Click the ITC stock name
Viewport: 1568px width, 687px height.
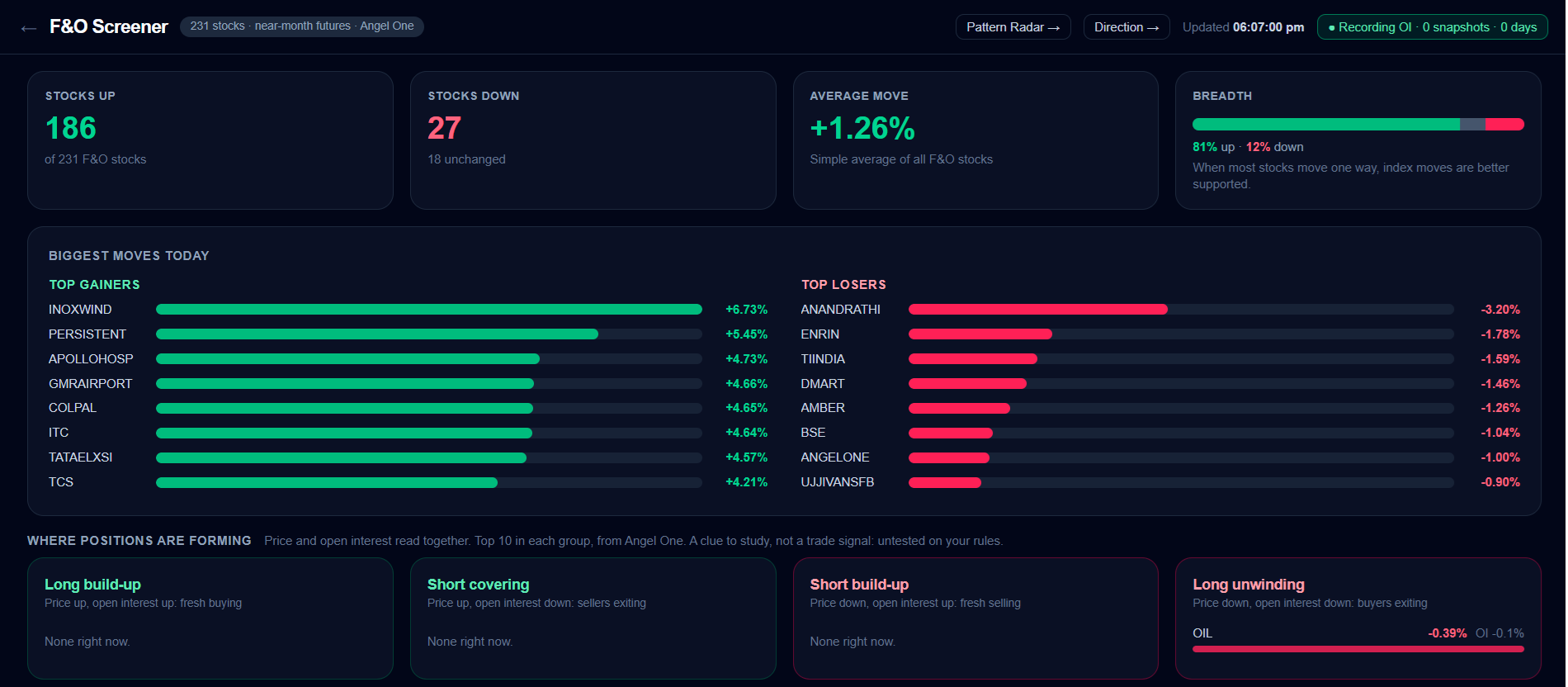pos(59,433)
